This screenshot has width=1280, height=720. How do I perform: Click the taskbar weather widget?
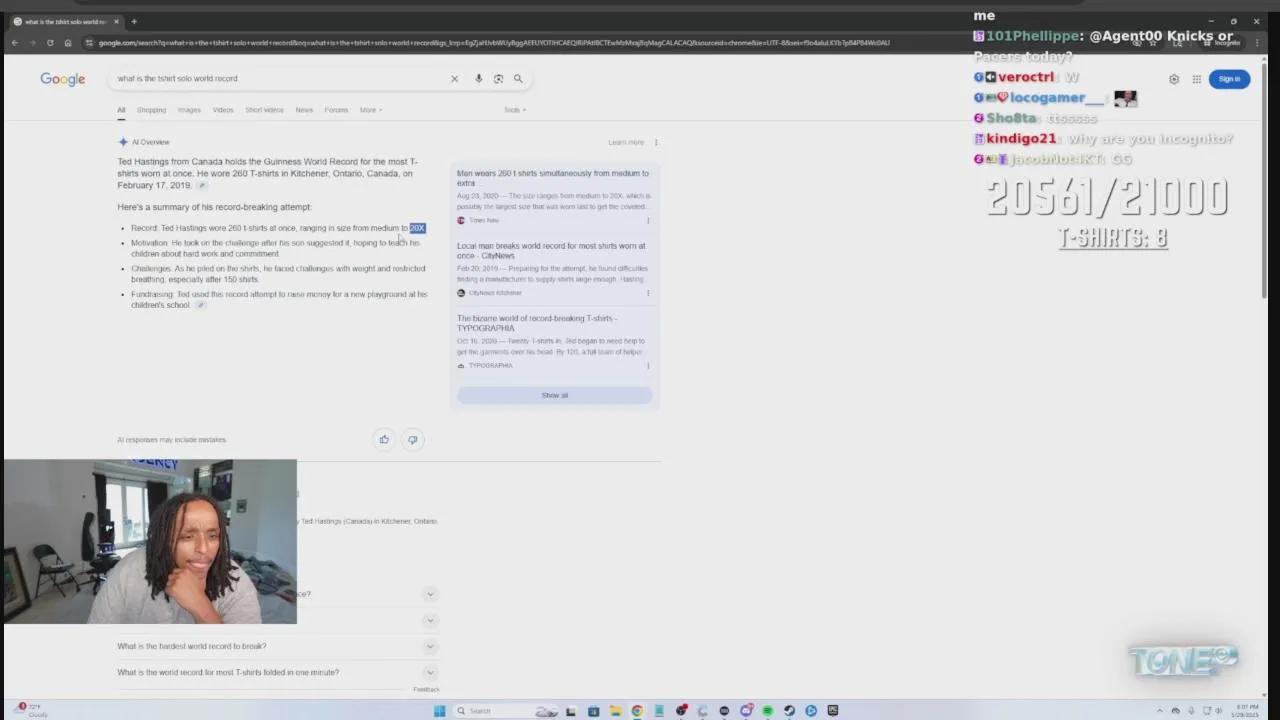point(32,711)
